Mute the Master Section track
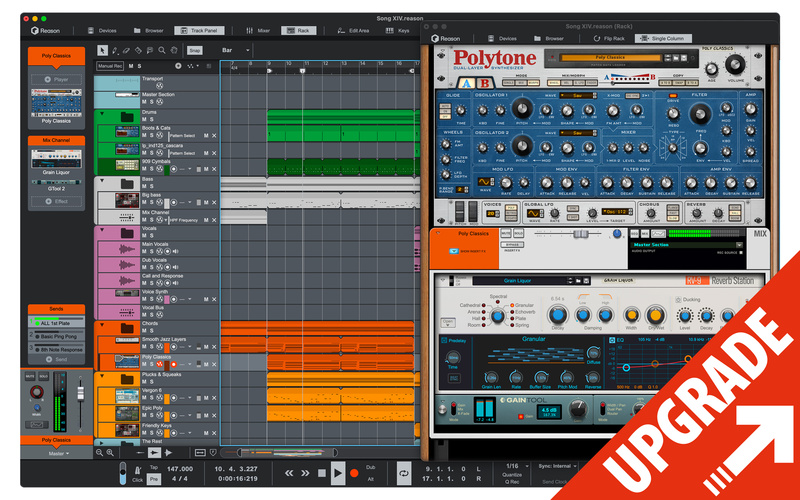 [144, 102]
